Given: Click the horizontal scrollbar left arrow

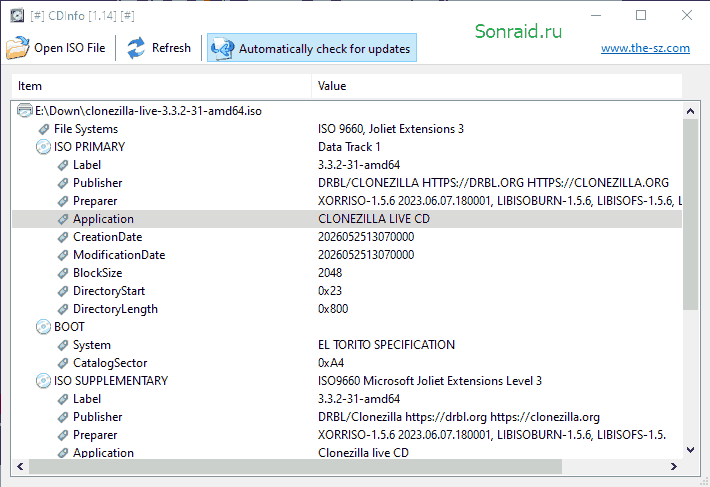Looking at the screenshot, I should pos(20,466).
